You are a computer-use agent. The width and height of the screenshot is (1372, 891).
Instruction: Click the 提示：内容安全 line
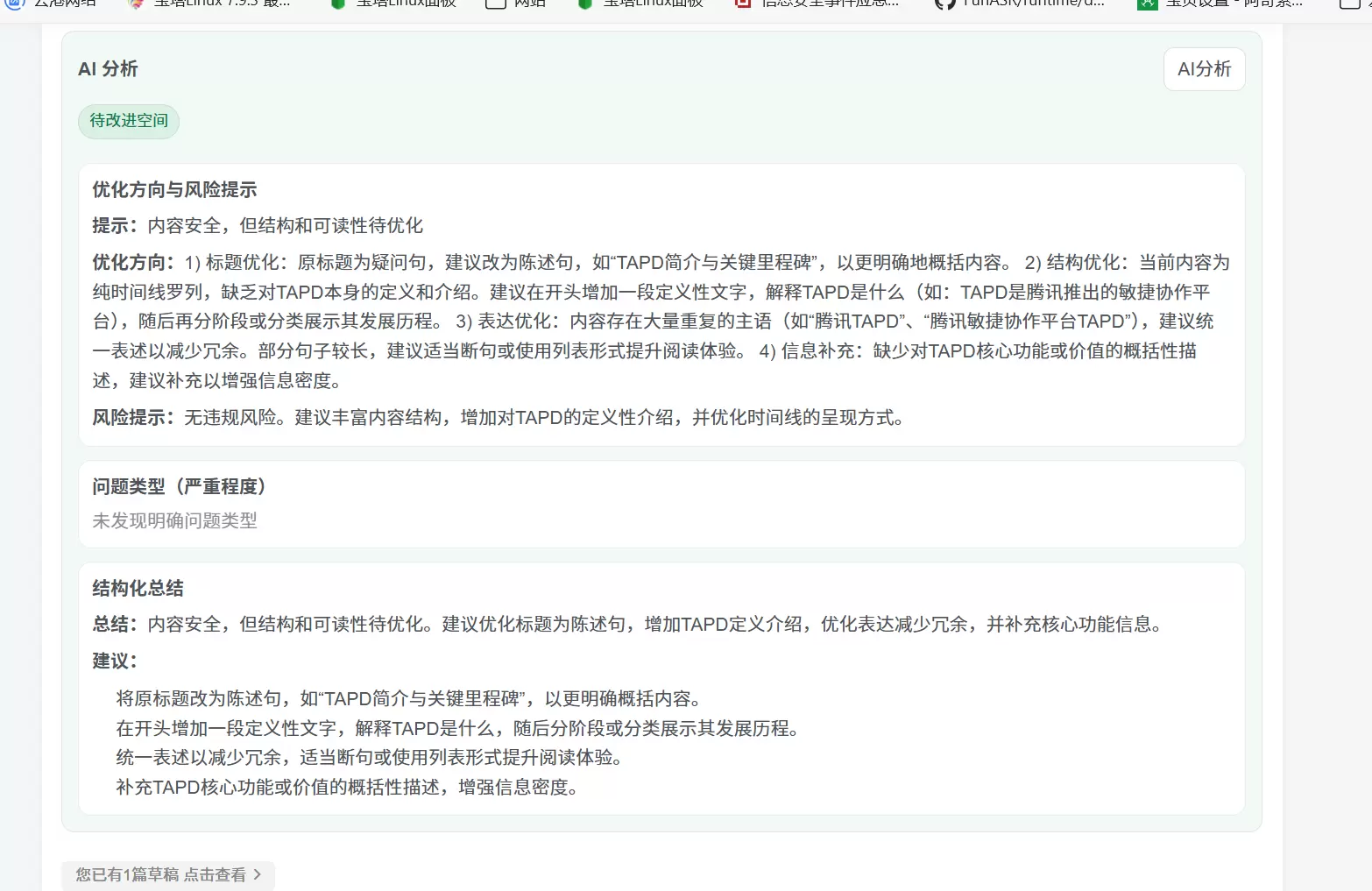pyautogui.click(x=258, y=226)
